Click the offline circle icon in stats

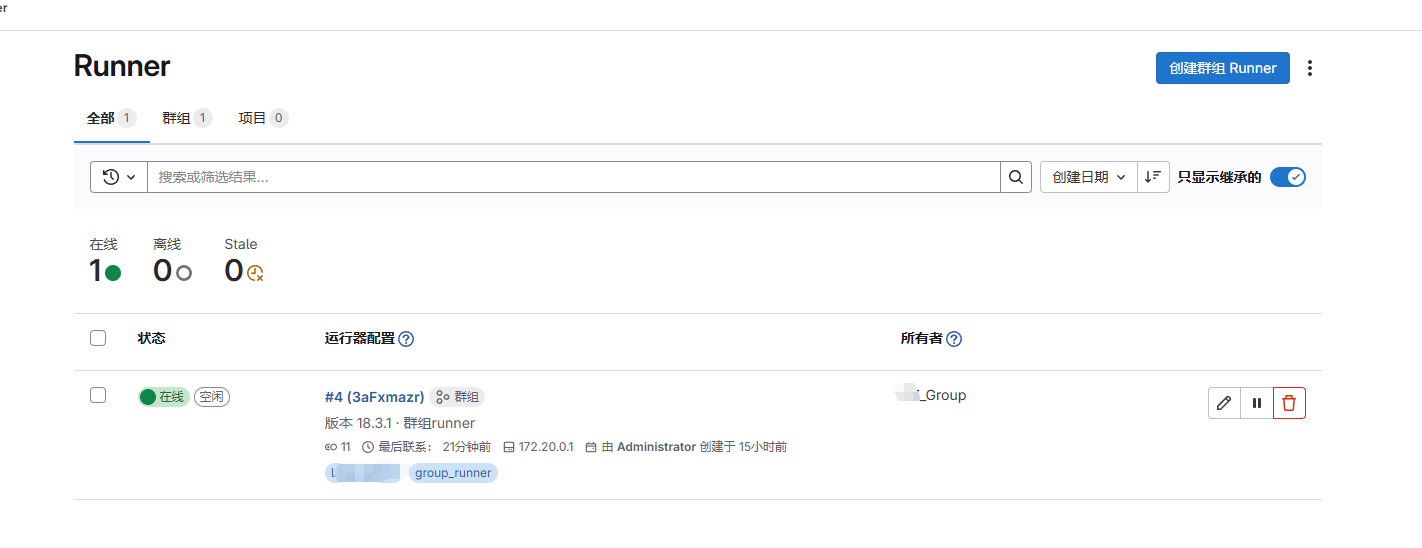click(184, 272)
